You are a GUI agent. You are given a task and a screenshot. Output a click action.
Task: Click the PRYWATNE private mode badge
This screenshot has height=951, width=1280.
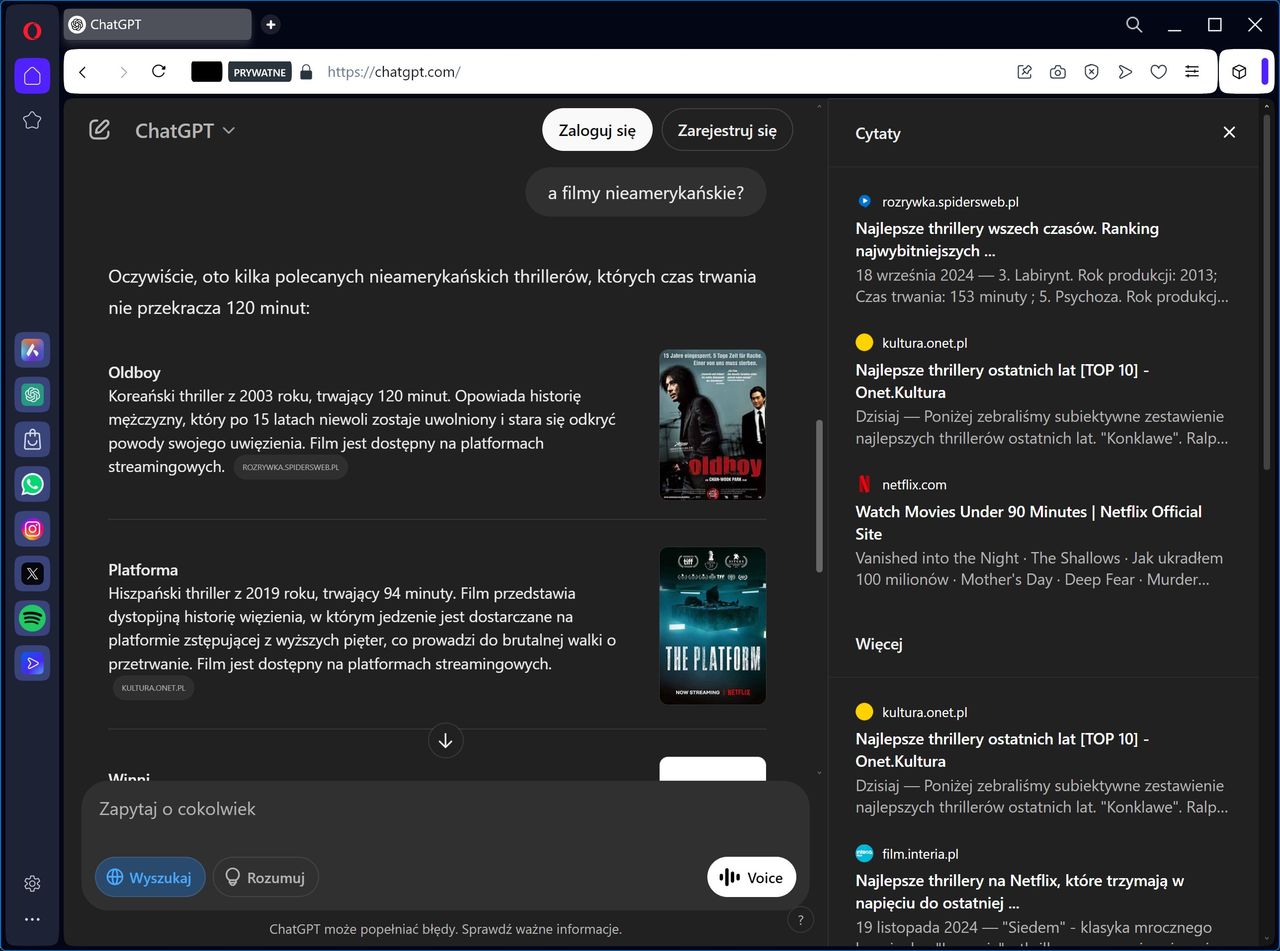259,72
